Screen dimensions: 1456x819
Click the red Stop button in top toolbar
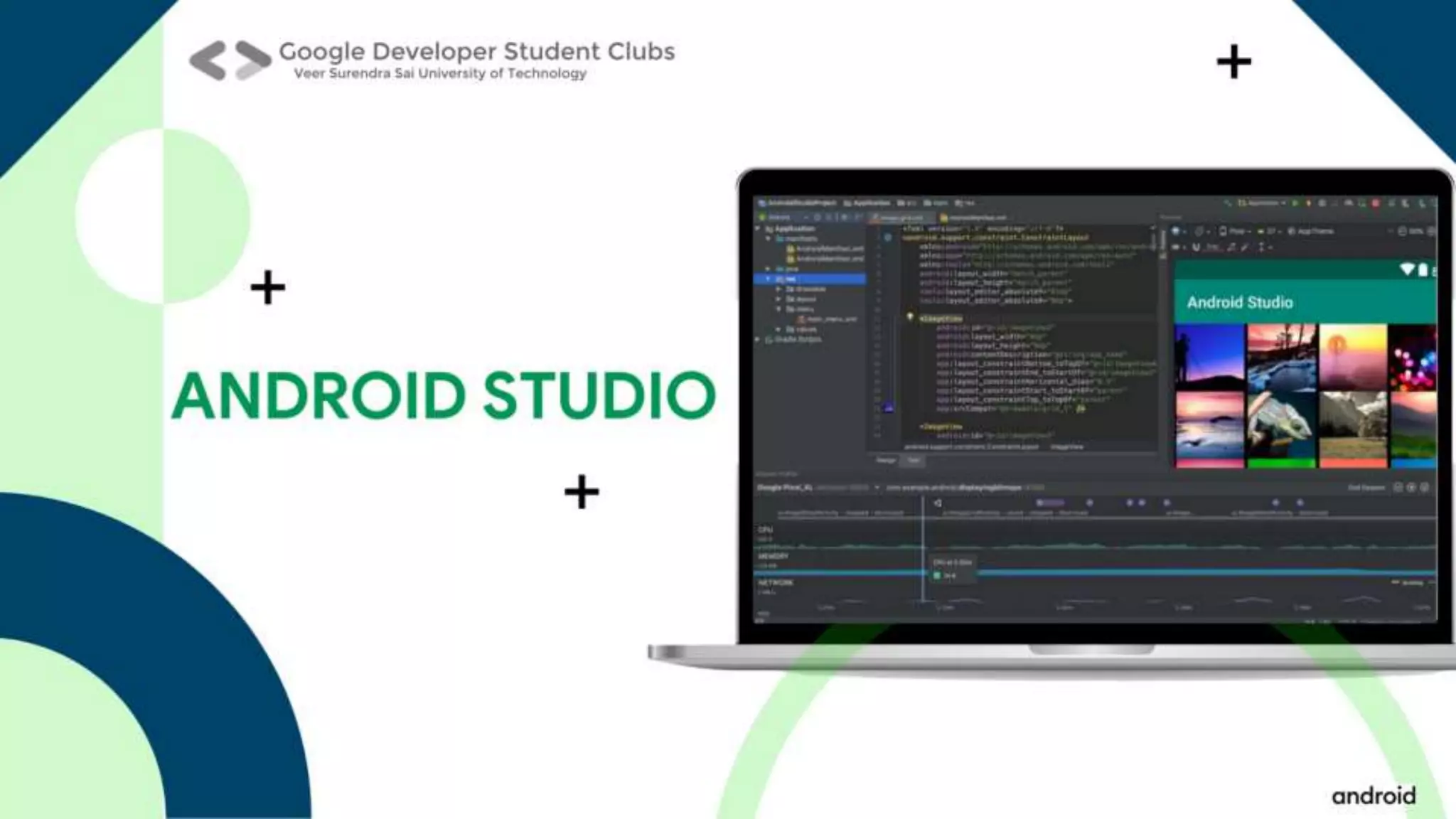tap(1376, 203)
